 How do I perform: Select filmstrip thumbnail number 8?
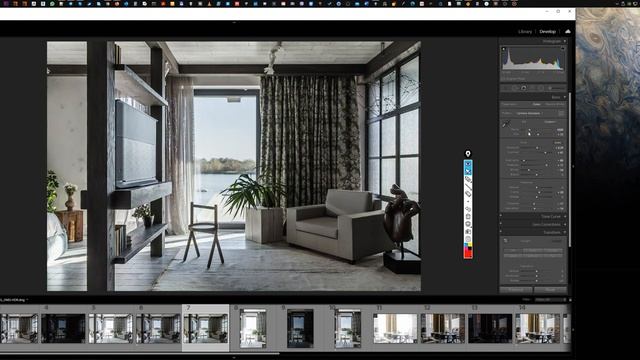[x=253, y=328]
